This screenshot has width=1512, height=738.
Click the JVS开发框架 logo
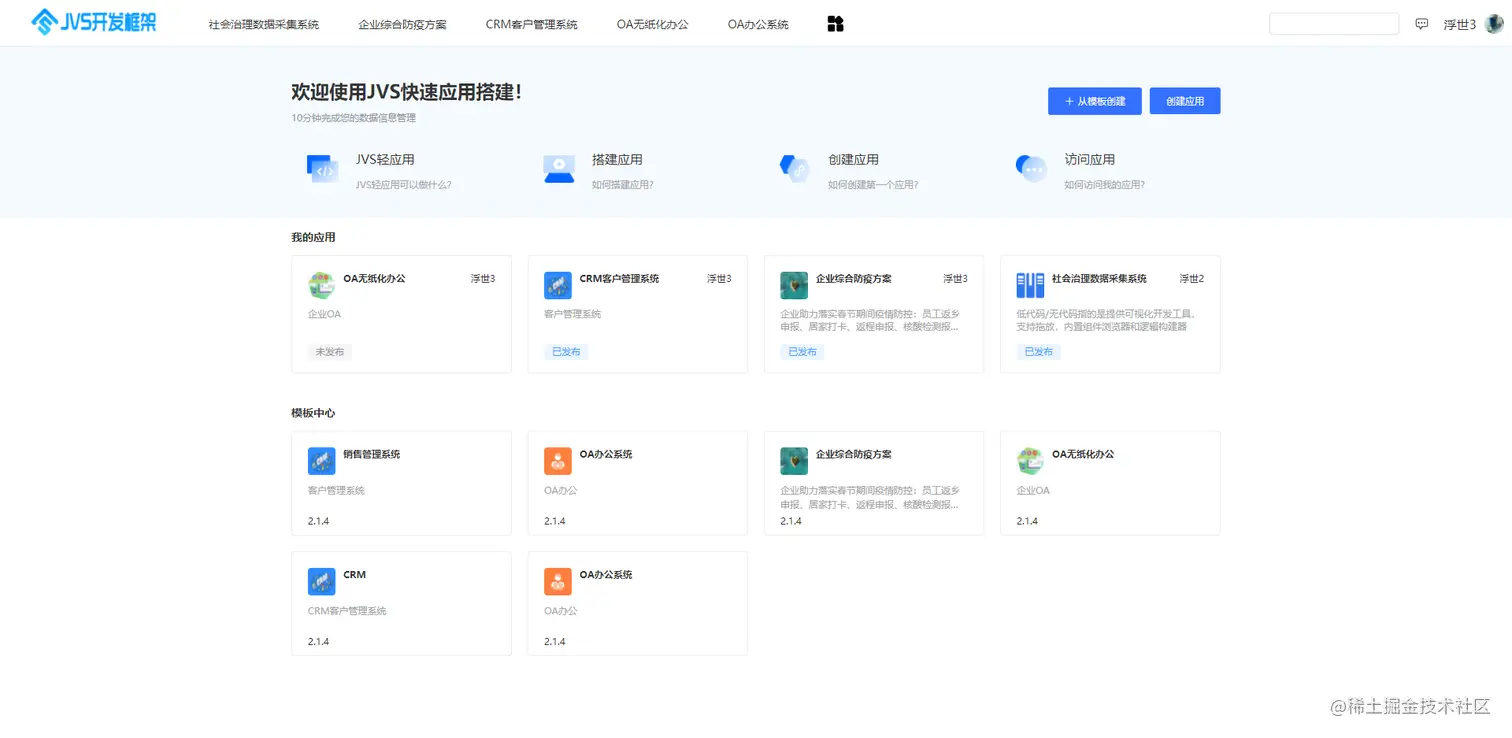point(94,22)
